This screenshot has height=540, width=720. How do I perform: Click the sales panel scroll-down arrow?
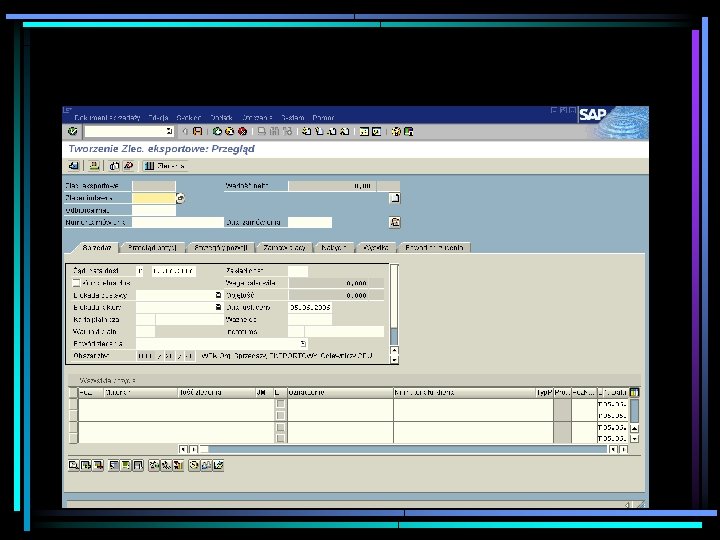coord(394,360)
